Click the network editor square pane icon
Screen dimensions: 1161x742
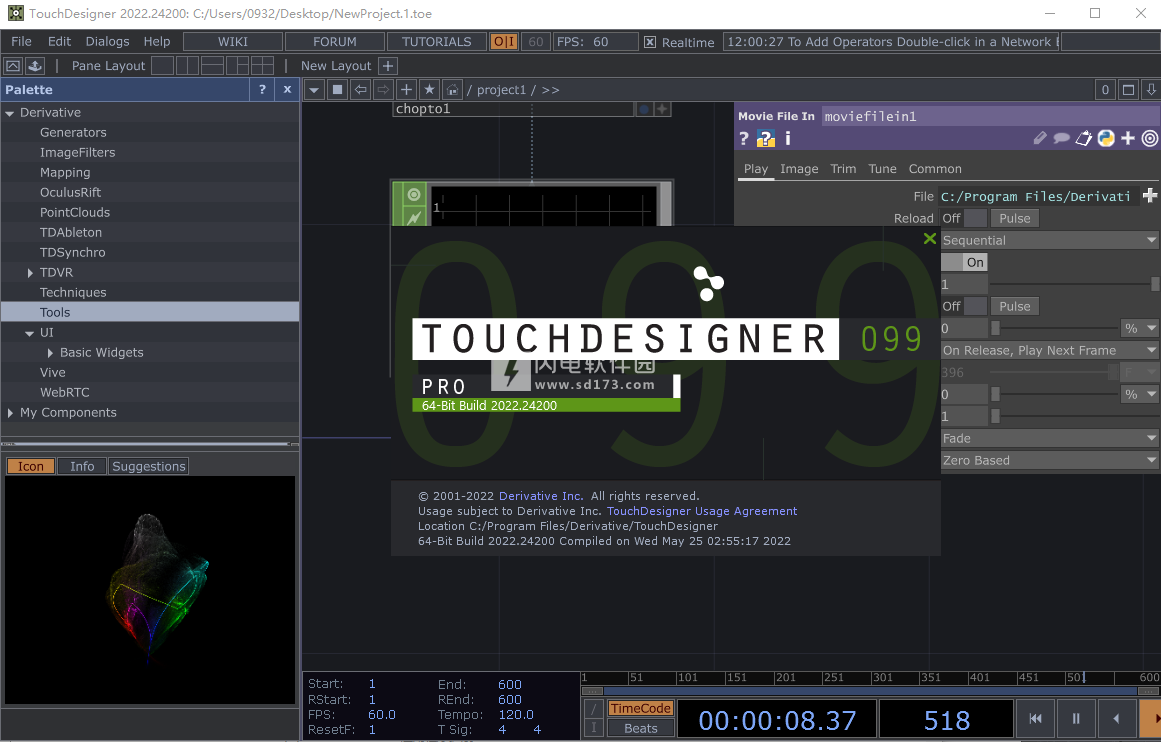[x=337, y=90]
